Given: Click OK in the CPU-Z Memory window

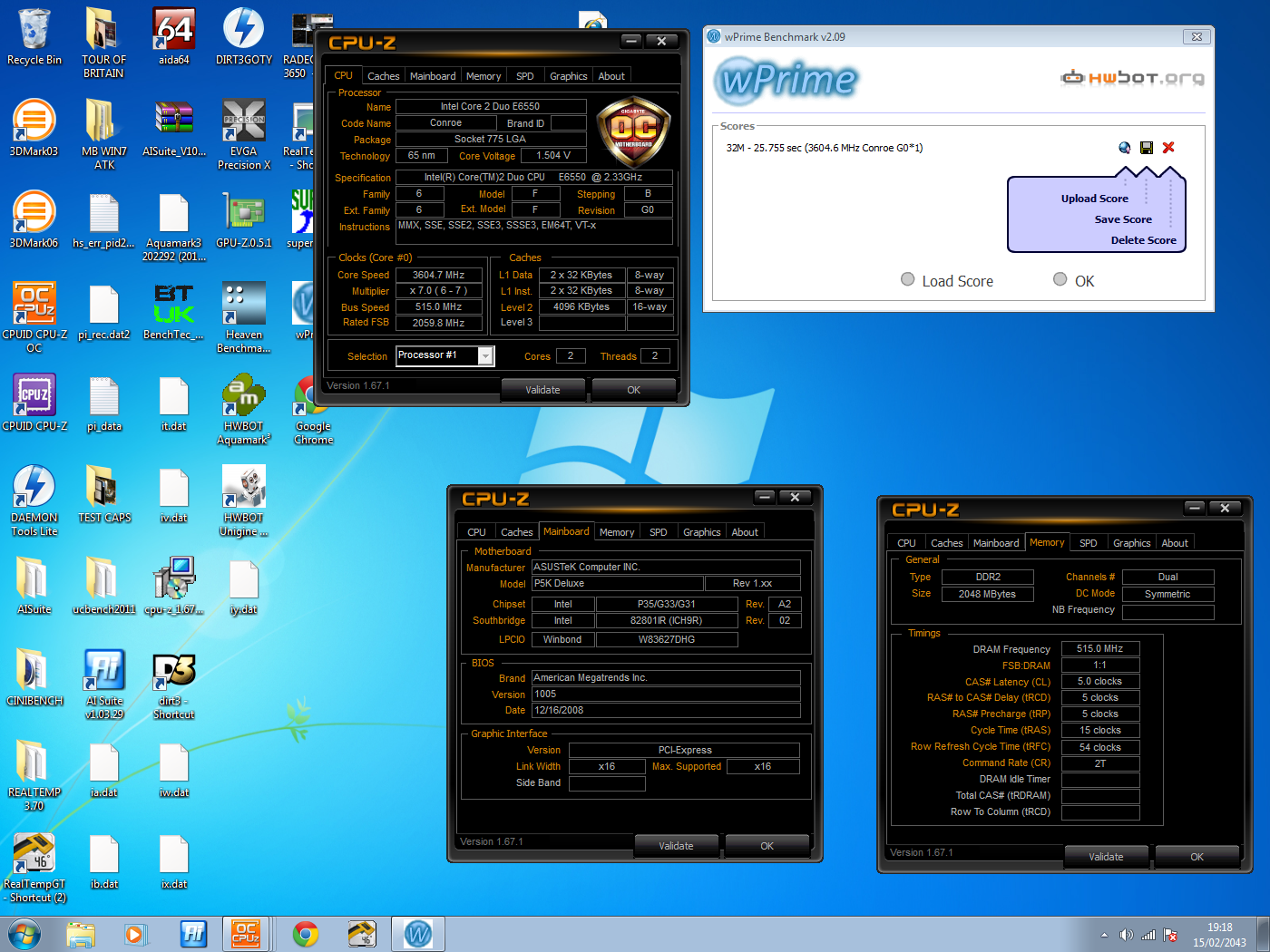Looking at the screenshot, I should click(1197, 857).
